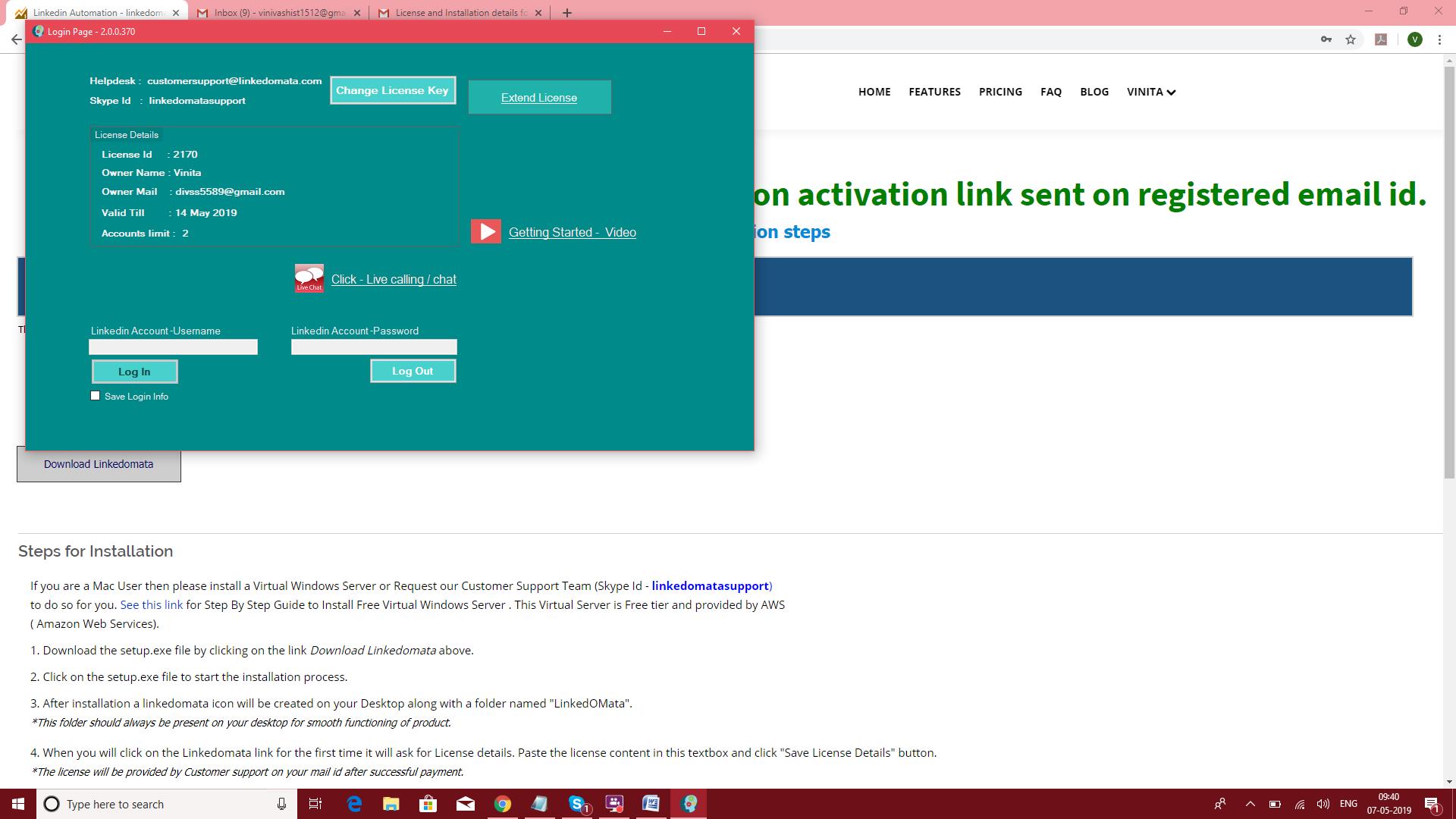This screenshot has width=1456, height=819.
Task: Click the Change License Key button
Action: click(393, 90)
